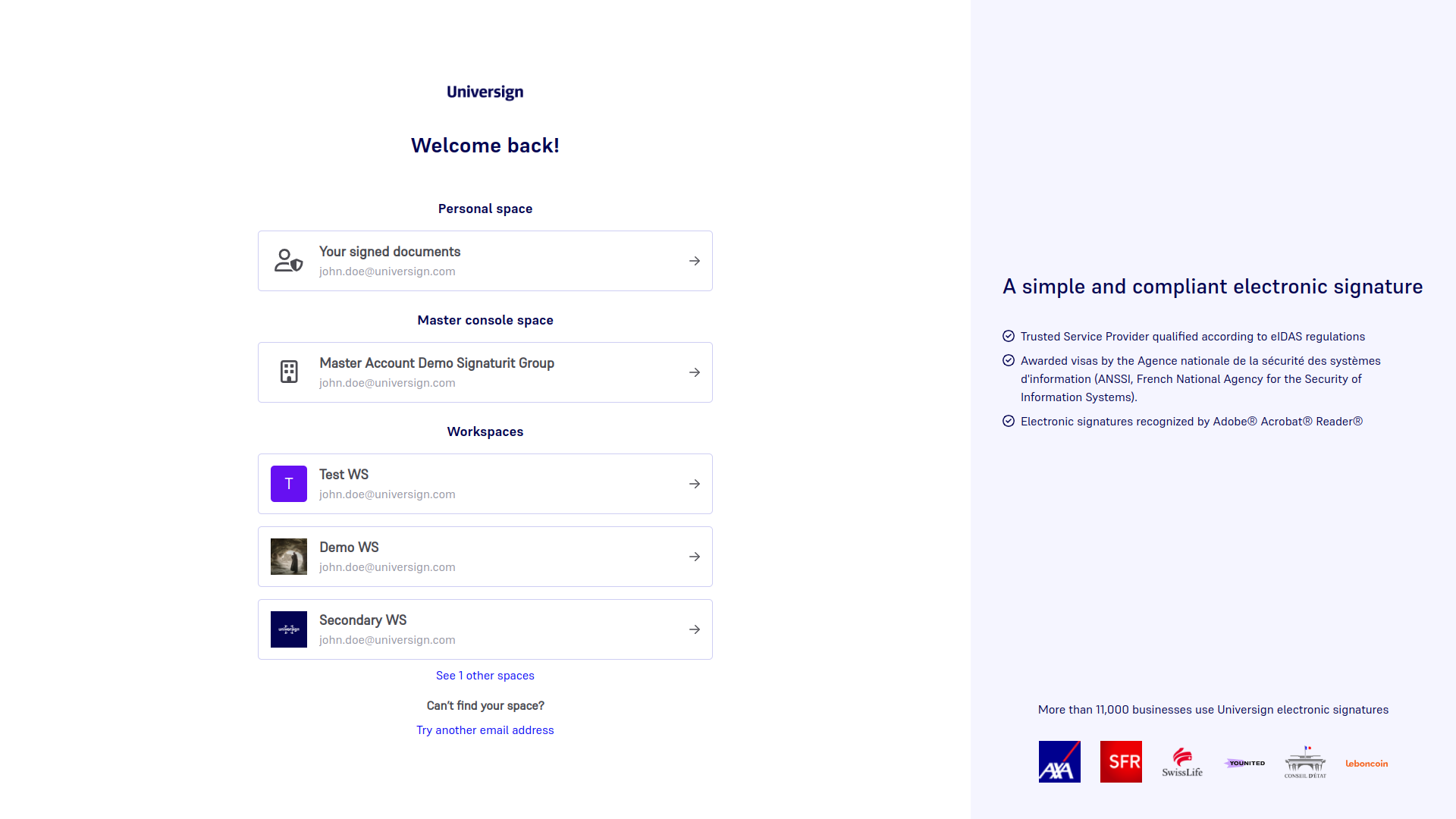This screenshot has width=1456, height=819.
Task: Expand the list with See 1 other spaces
Action: [485, 675]
